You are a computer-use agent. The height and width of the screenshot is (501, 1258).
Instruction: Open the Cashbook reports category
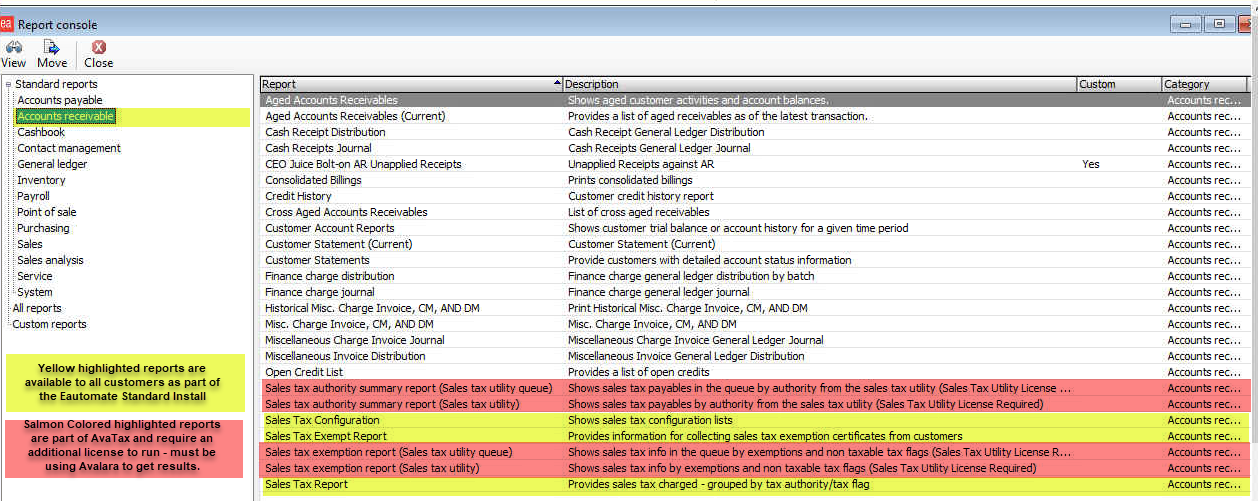pos(41,132)
